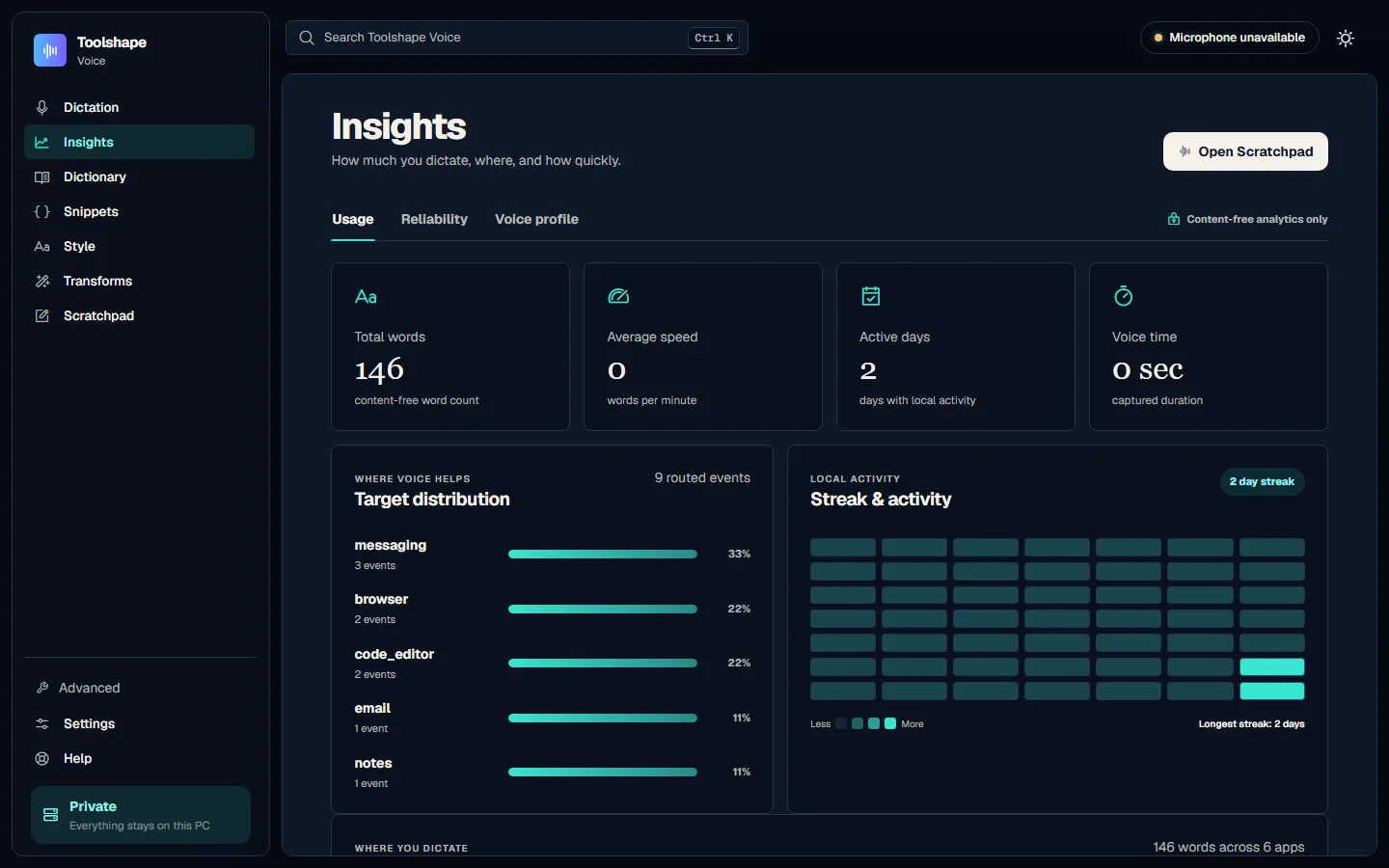Open Scratchpad from the sidebar
Viewport: 1389px width, 868px height.
(x=139, y=315)
